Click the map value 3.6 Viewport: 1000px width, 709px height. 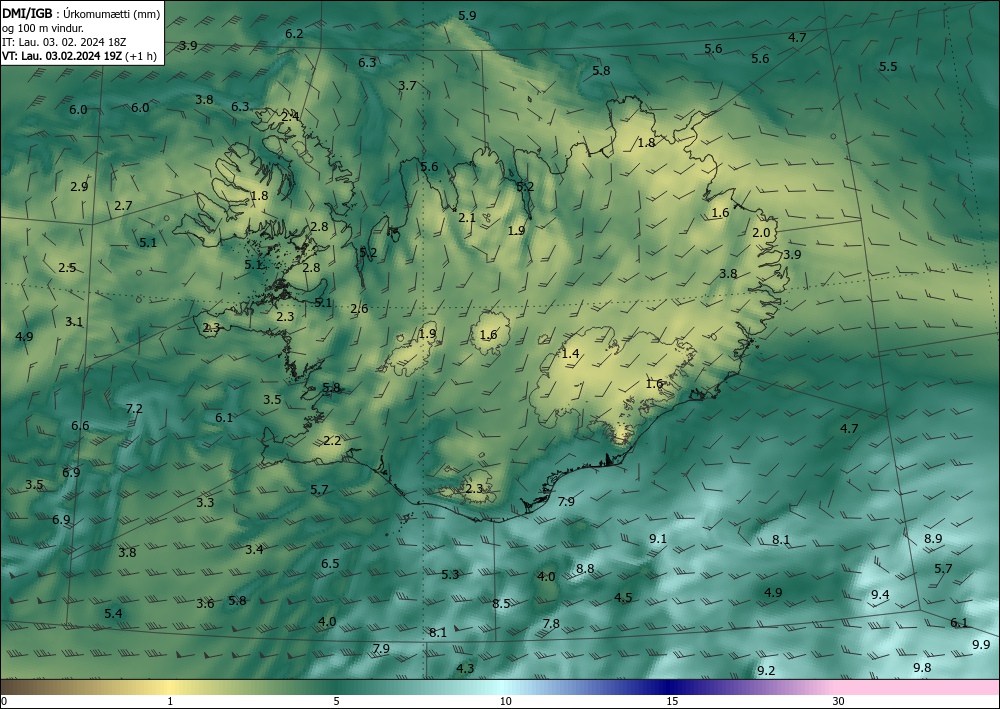(205, 603)
